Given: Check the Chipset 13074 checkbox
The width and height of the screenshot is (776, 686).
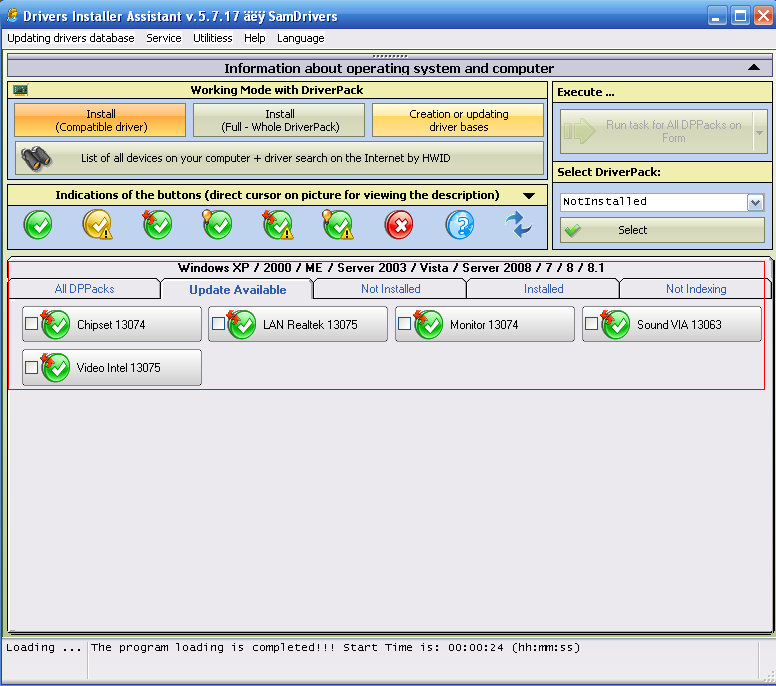Looking at the screenshot, I should (x=31, y=324).
